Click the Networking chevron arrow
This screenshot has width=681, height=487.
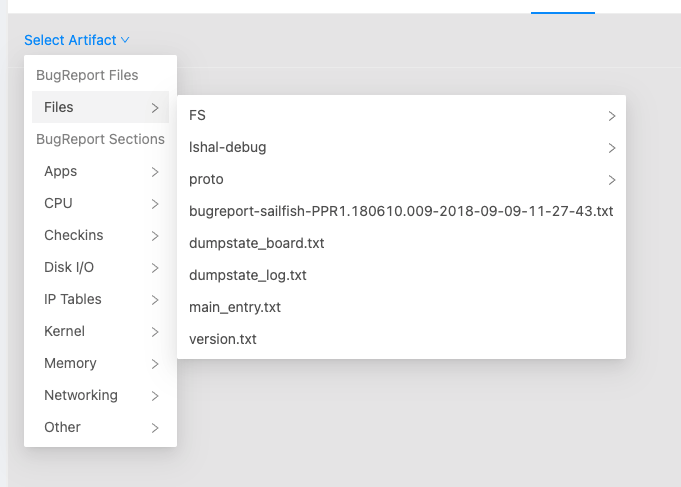click(155, 395)
